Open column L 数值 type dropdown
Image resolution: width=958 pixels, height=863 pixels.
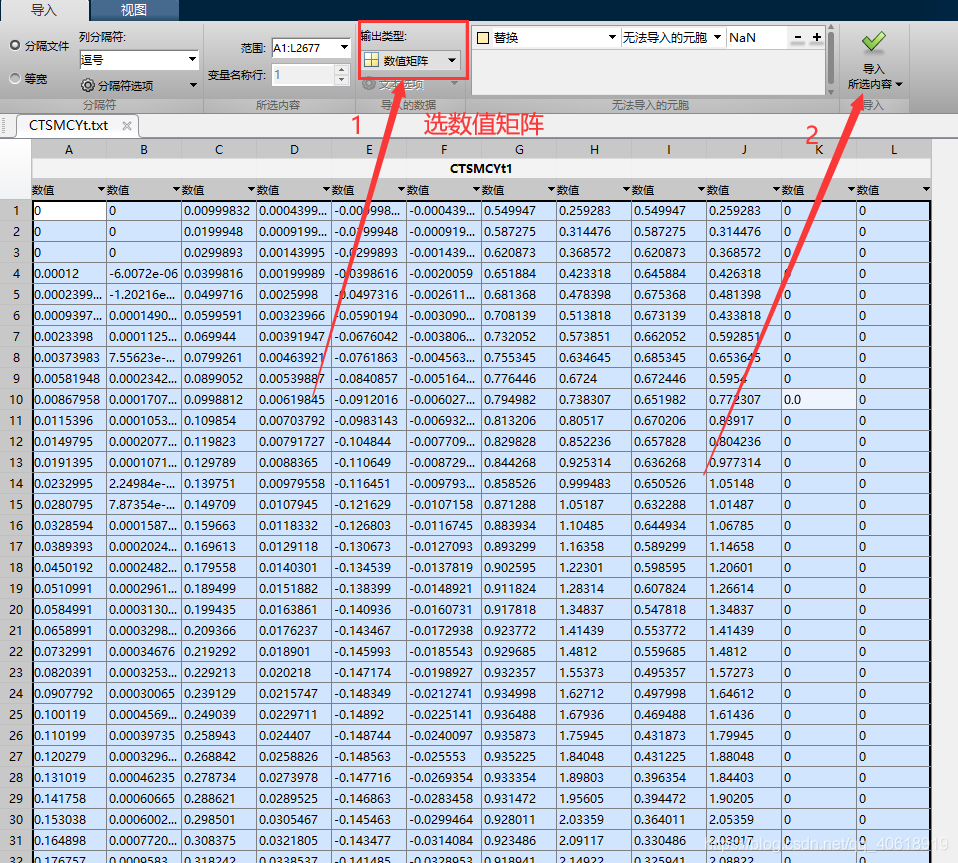tap(926, 190)
